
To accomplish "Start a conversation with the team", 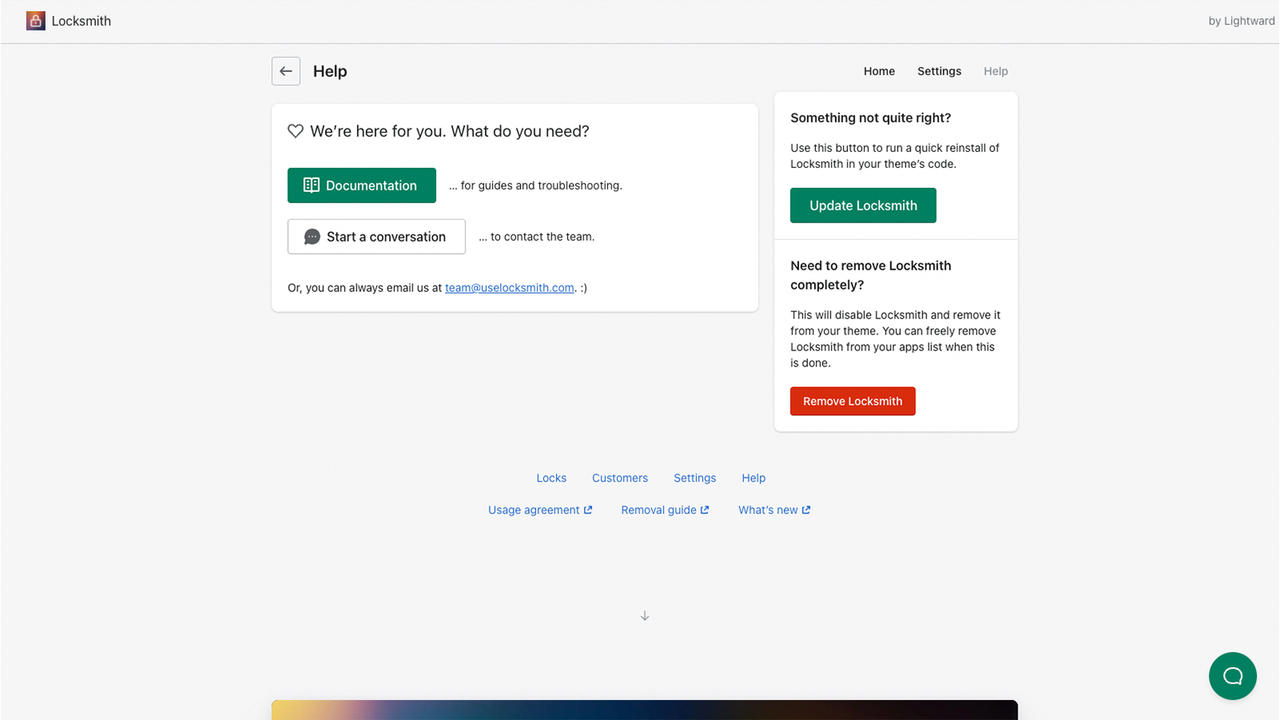I will point(376,236).
